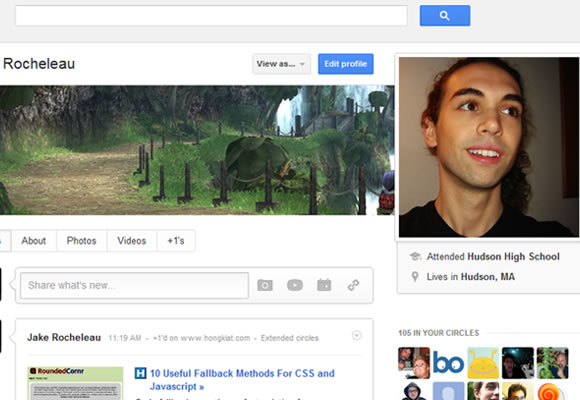Click the location pin icon
This screenshot has height=400, width=580.
click(x=415, y=276)
